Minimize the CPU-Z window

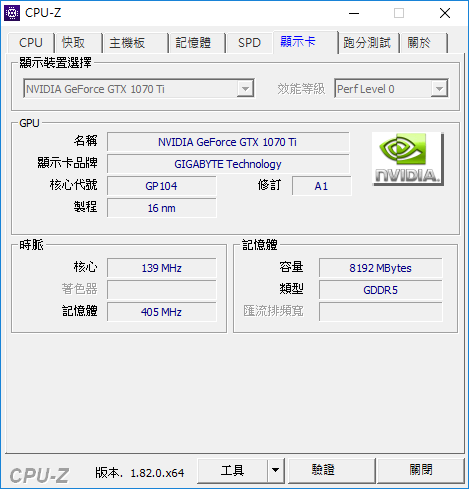coord(354,13)
